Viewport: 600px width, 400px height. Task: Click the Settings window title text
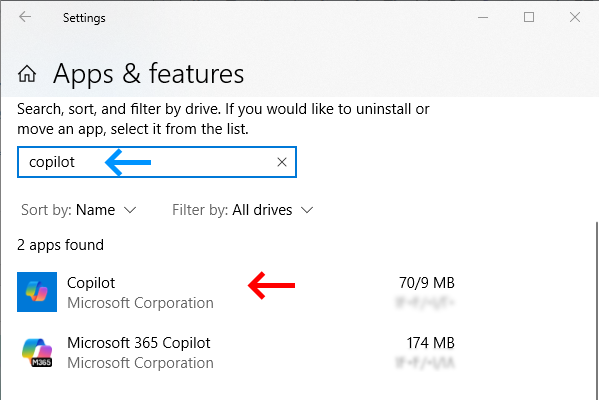(x=84, y=17)
